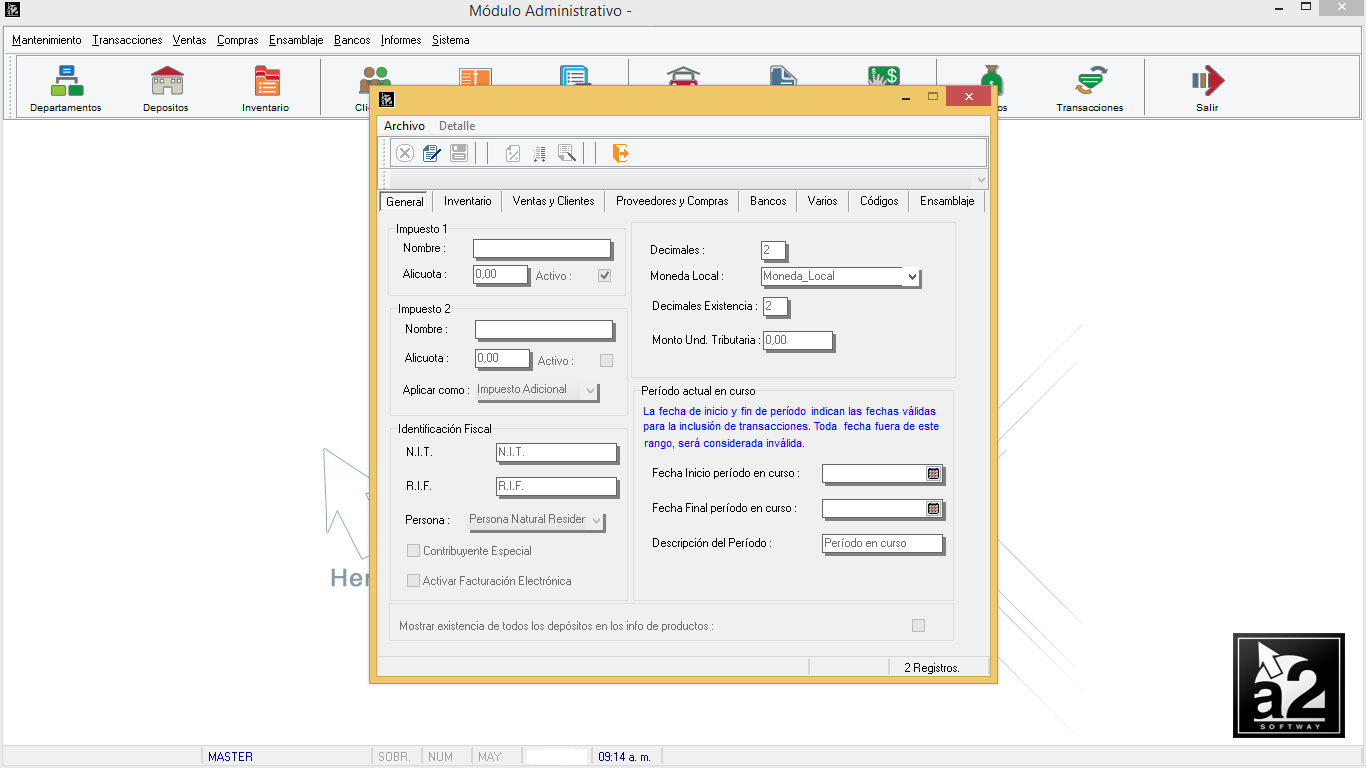Click the N.I.T. input field

556,452
